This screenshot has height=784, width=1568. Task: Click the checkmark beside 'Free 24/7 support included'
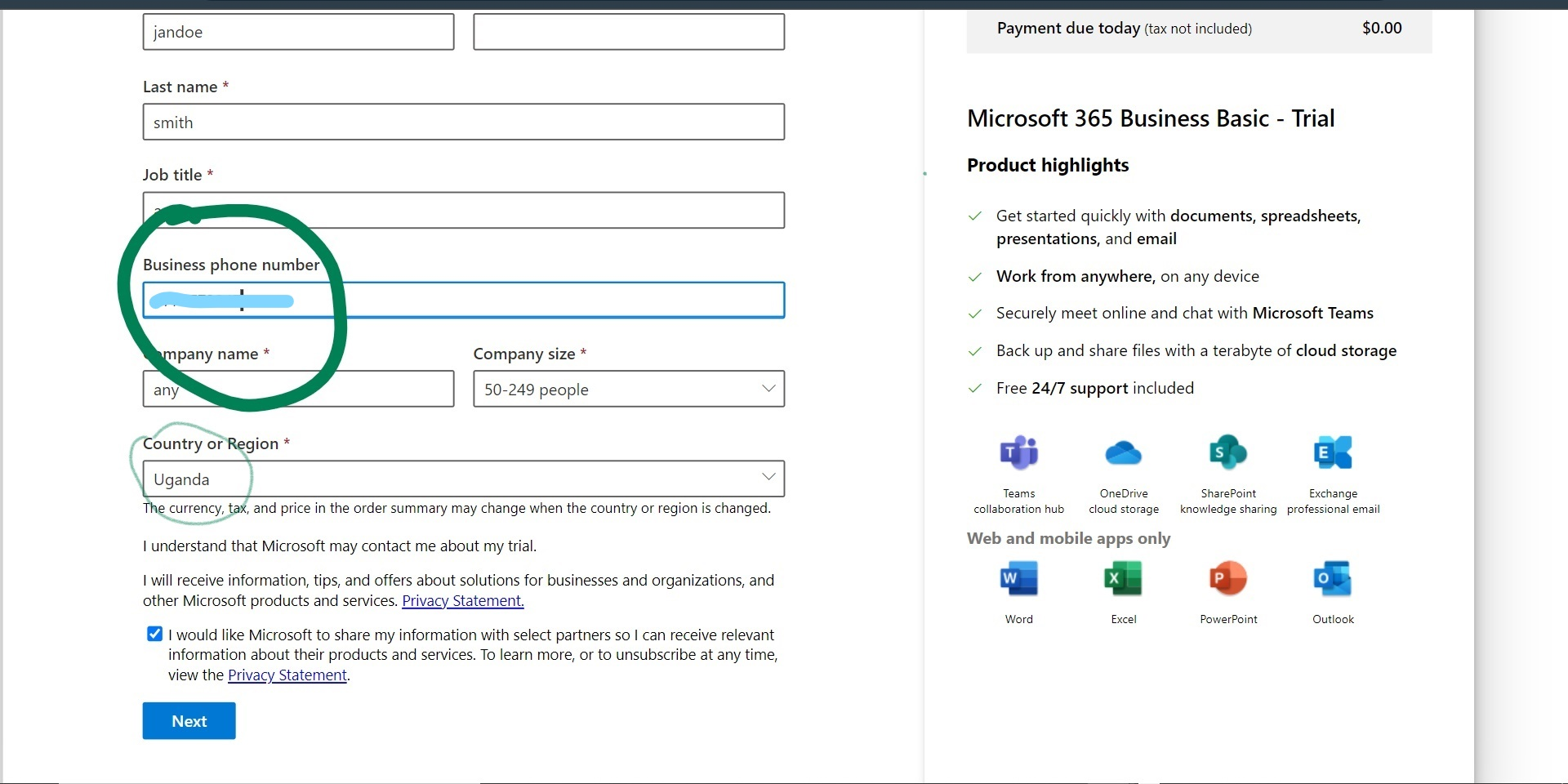pyautogui.click(x=974, y=389)
